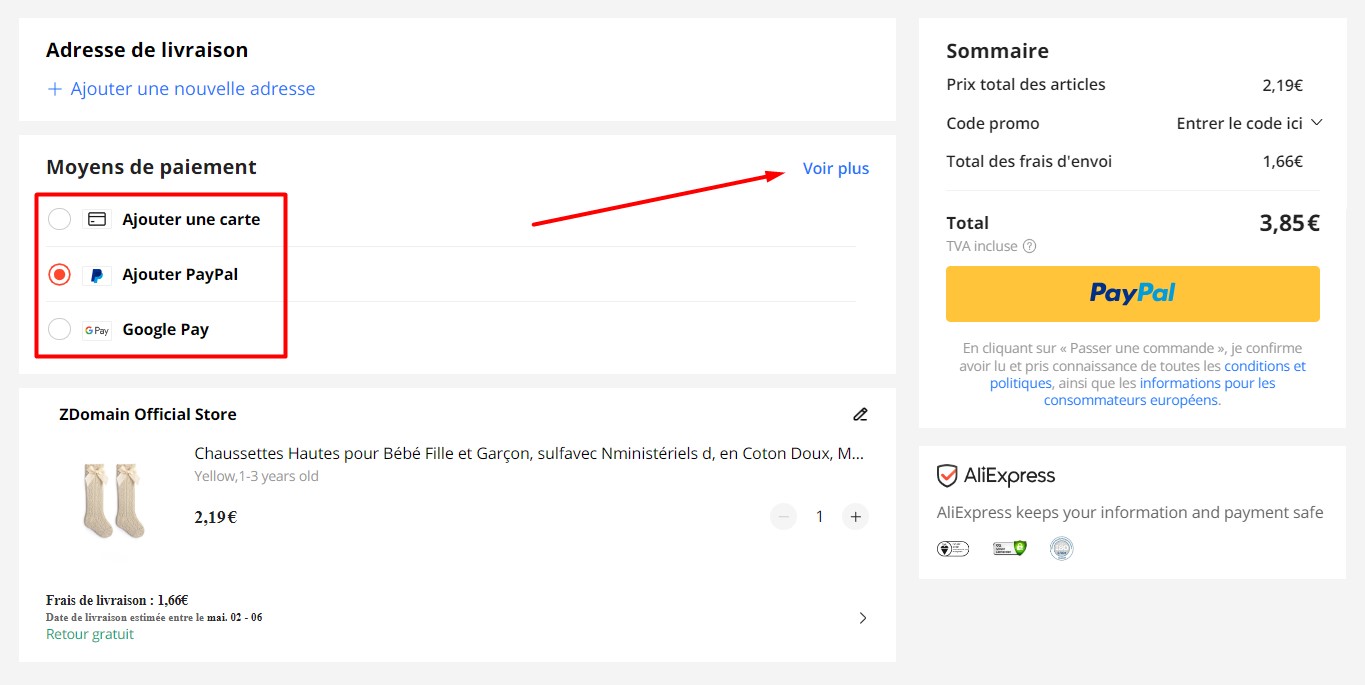Click the baby socks product thumbnail
The width and height of the screenshot is (1365, 685).
(x=113, y=503)
